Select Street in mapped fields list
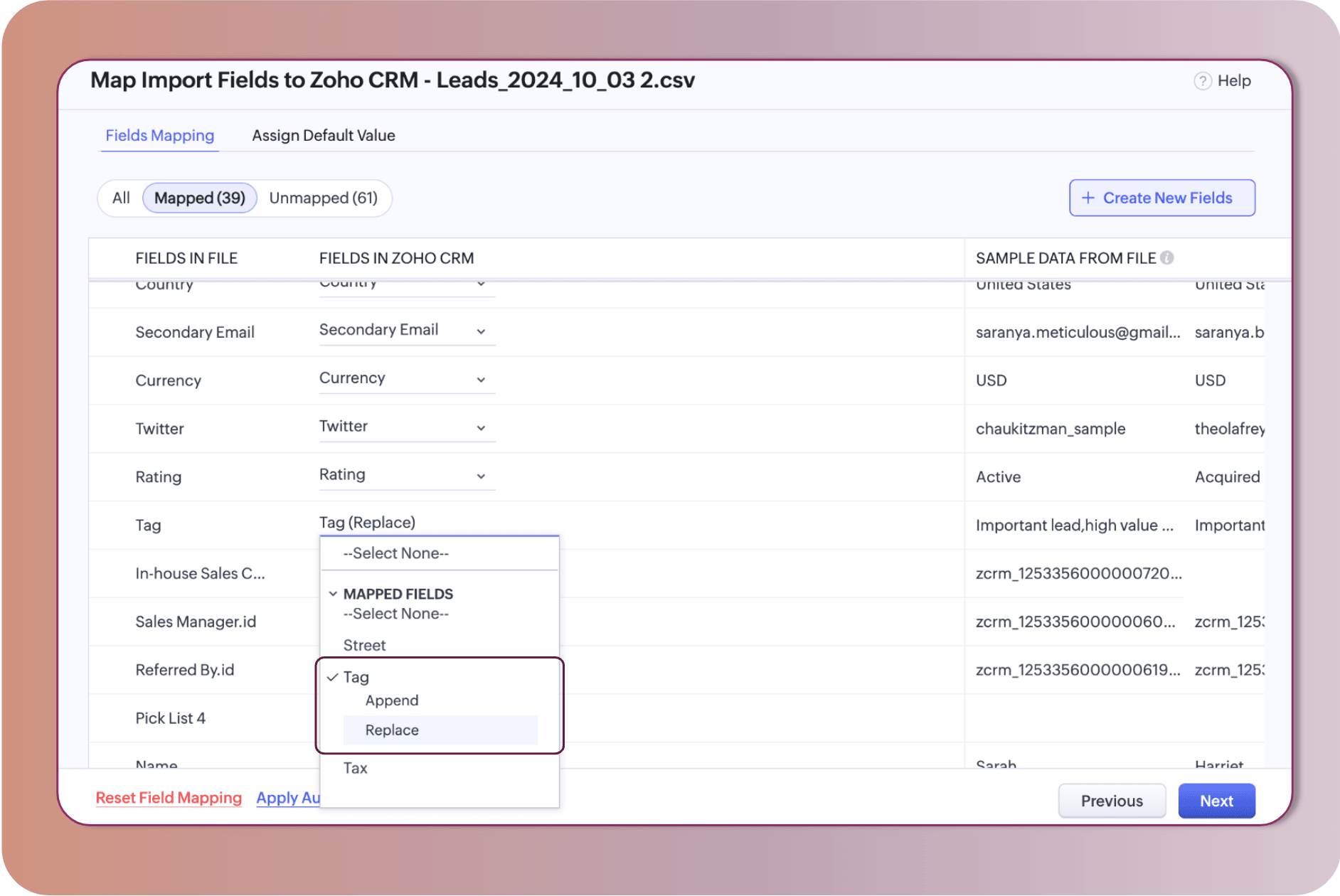1340x896 pixels. [x=365, y=646]
